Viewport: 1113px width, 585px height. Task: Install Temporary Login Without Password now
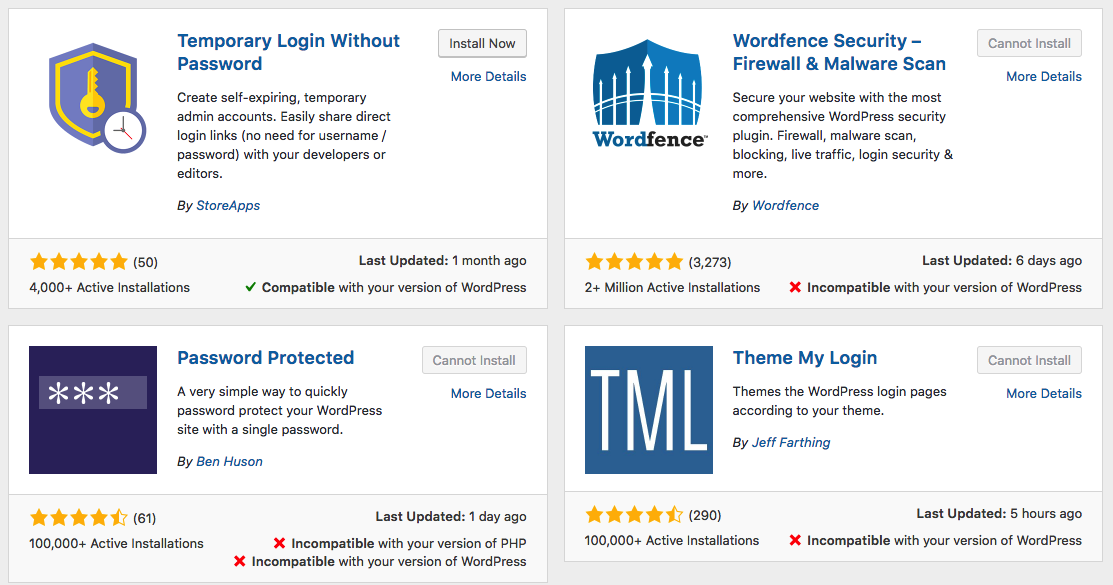[x=482, y=43]
